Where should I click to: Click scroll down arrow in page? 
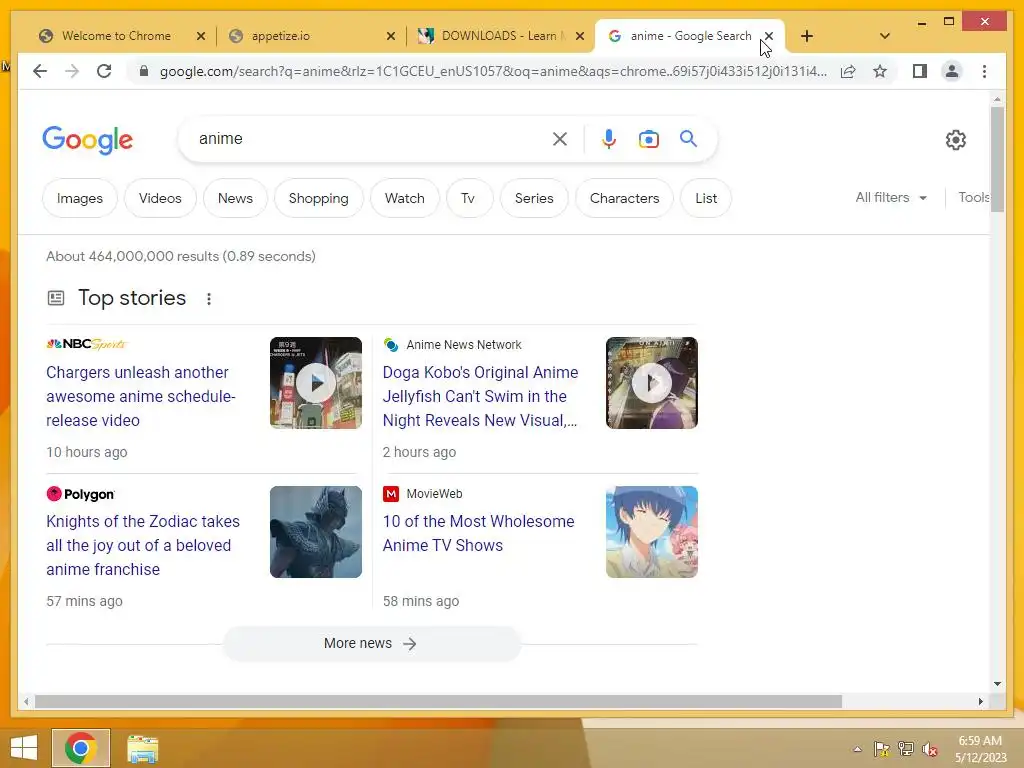point(997,684)
